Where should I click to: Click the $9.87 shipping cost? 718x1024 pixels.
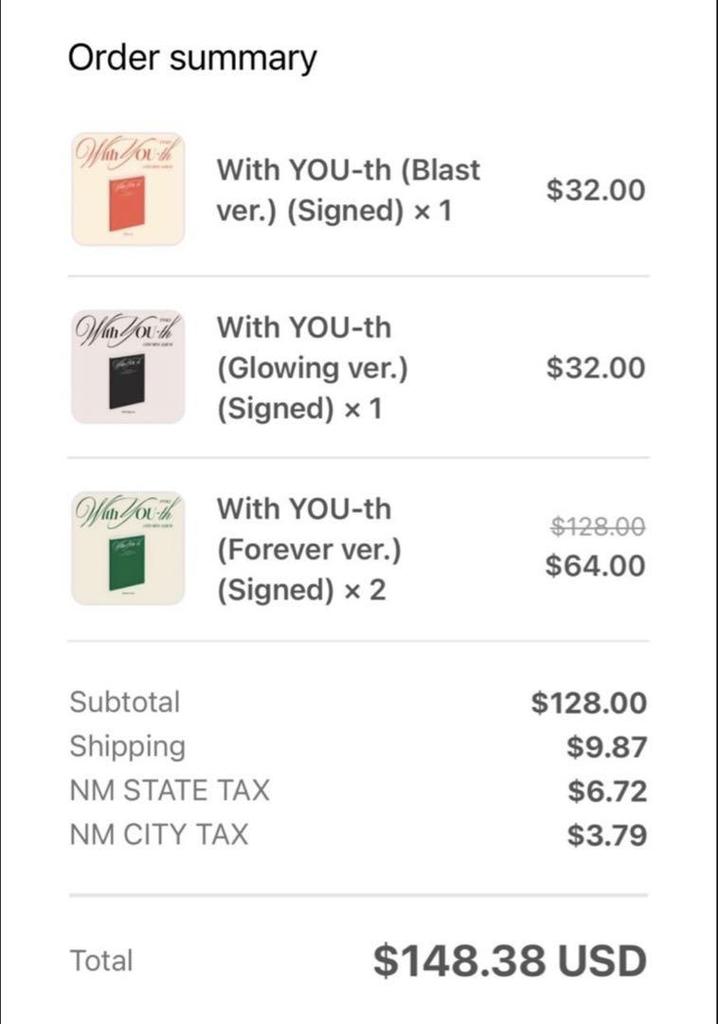(x=607, y=747)
